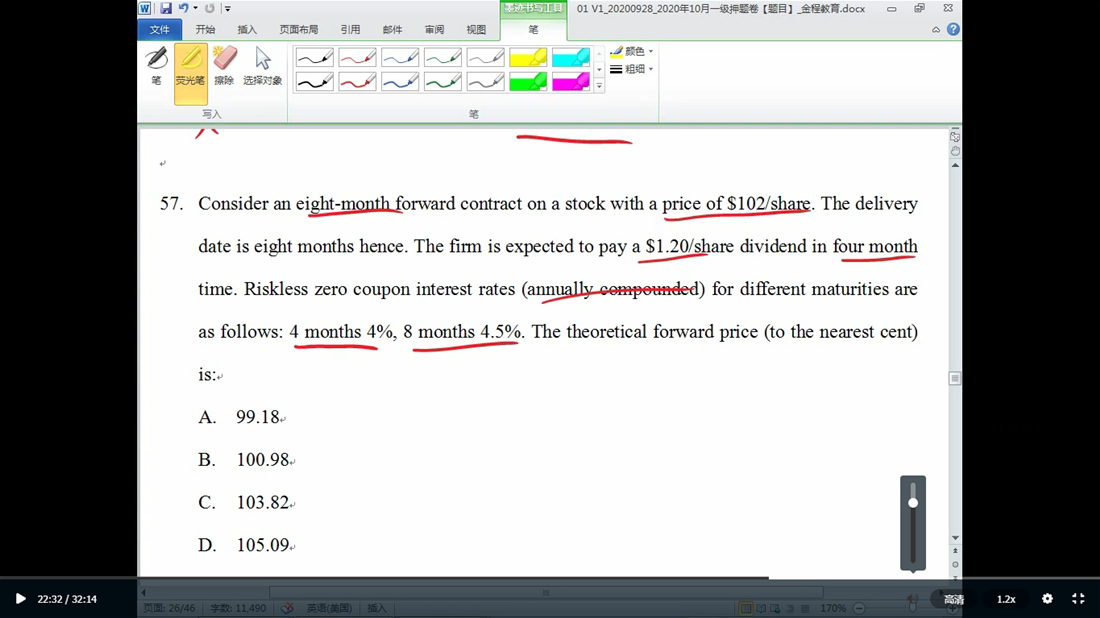Toggle the 荧光笔 highlighter tool

tap(190, 74)
